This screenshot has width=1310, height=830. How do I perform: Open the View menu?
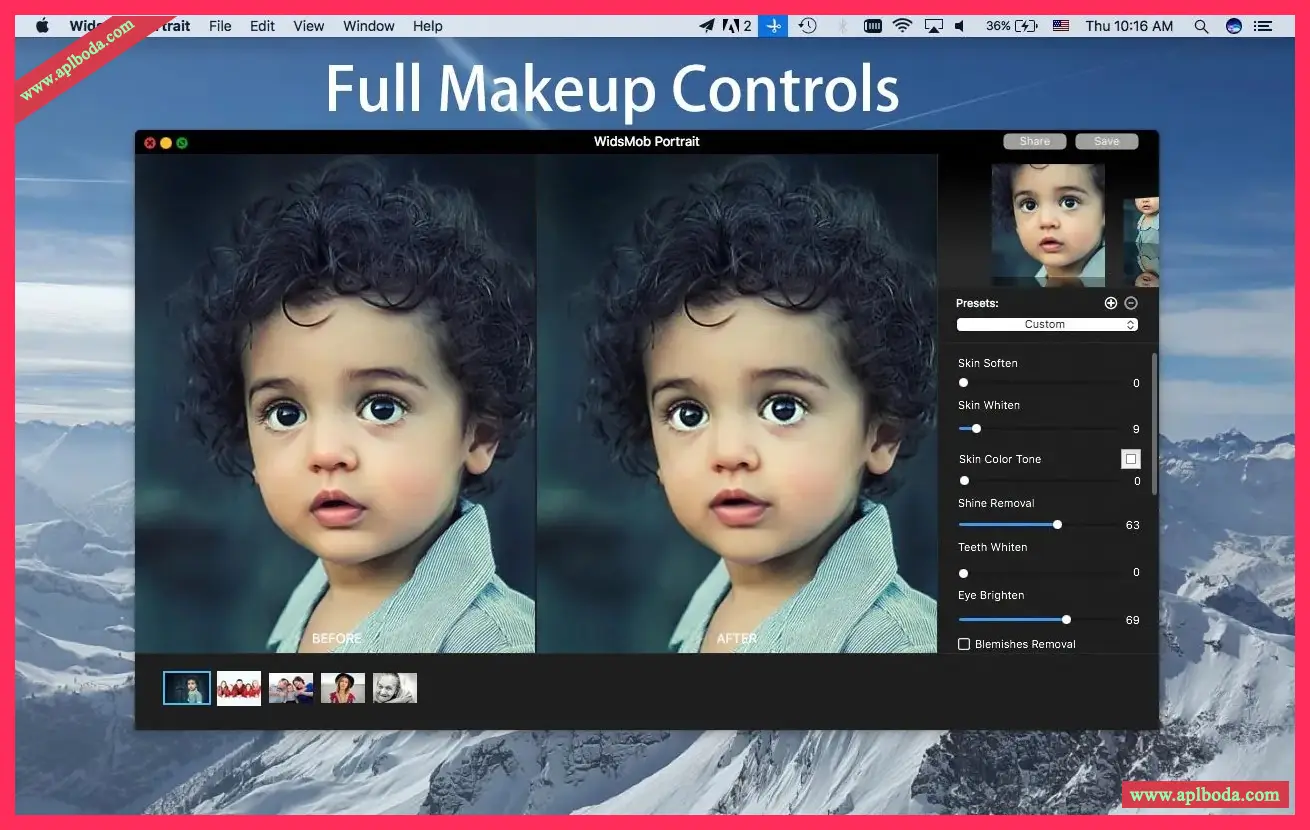[x=309, y=26]
